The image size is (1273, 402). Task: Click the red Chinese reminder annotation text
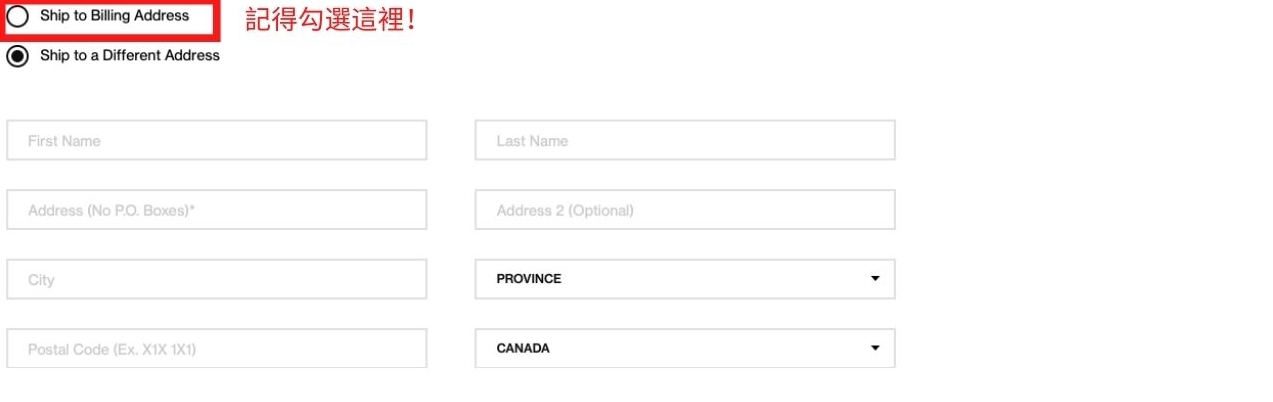330,20
